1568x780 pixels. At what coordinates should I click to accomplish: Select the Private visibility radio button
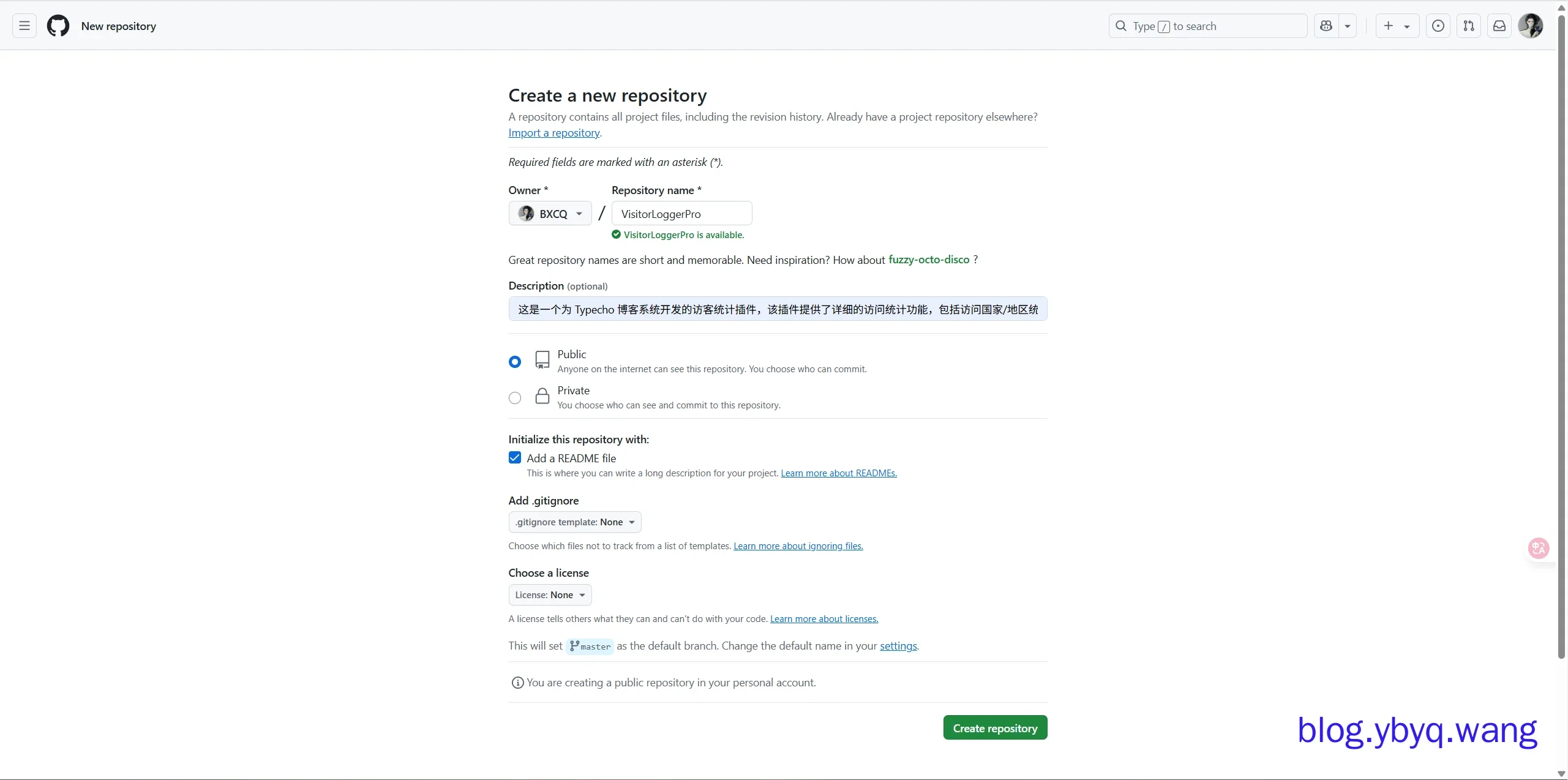[x=515, y=398]
